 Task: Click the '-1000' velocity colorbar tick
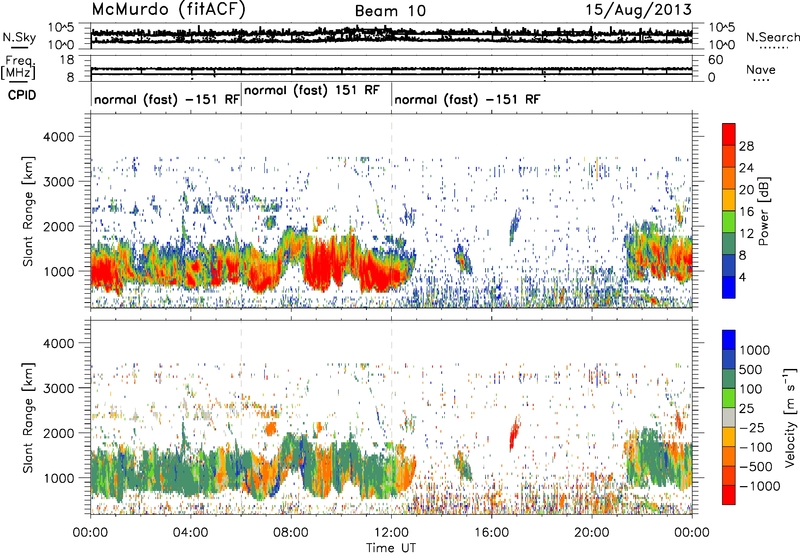point(759,486)
